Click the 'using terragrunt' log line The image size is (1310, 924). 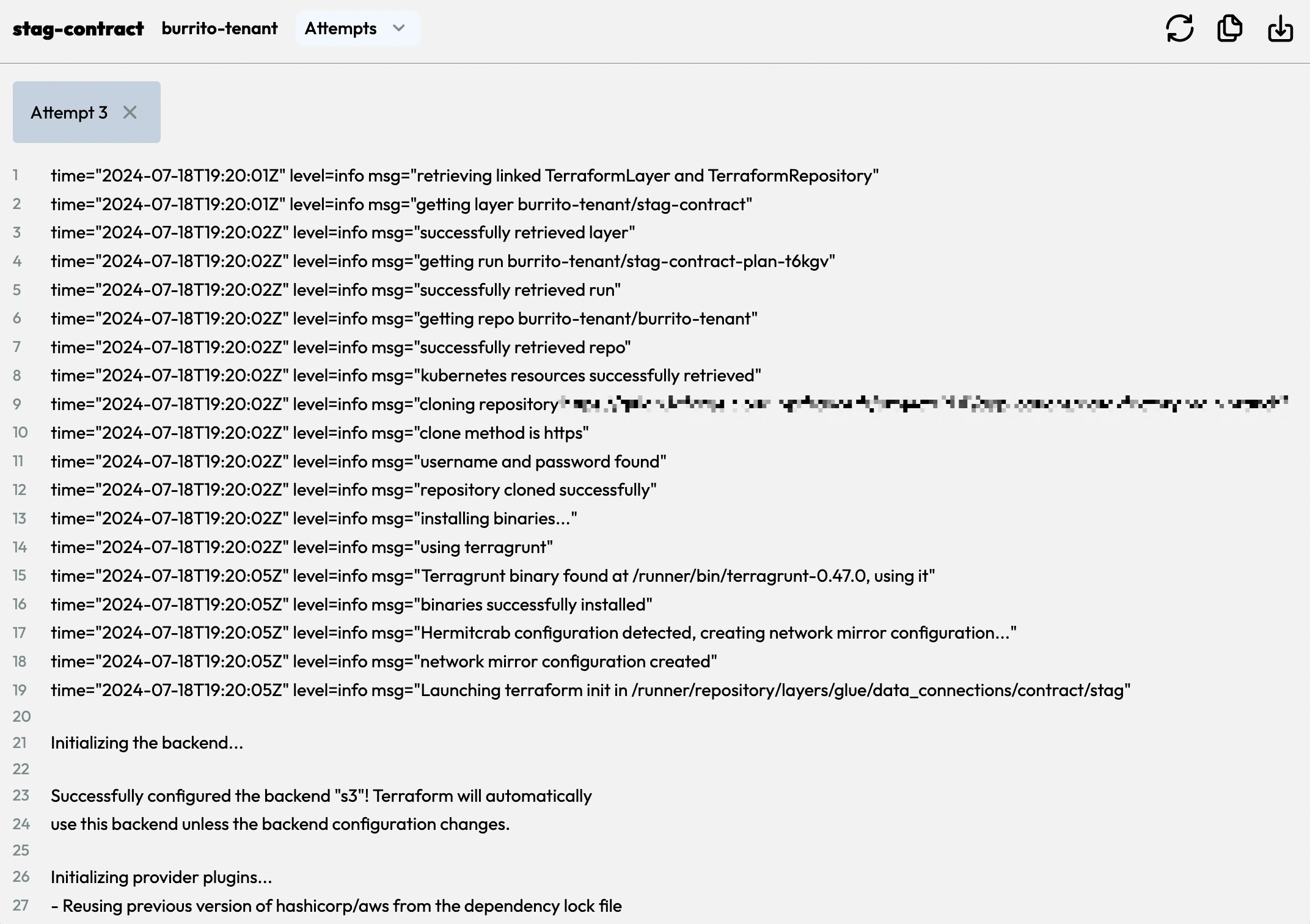pos(301,547)
